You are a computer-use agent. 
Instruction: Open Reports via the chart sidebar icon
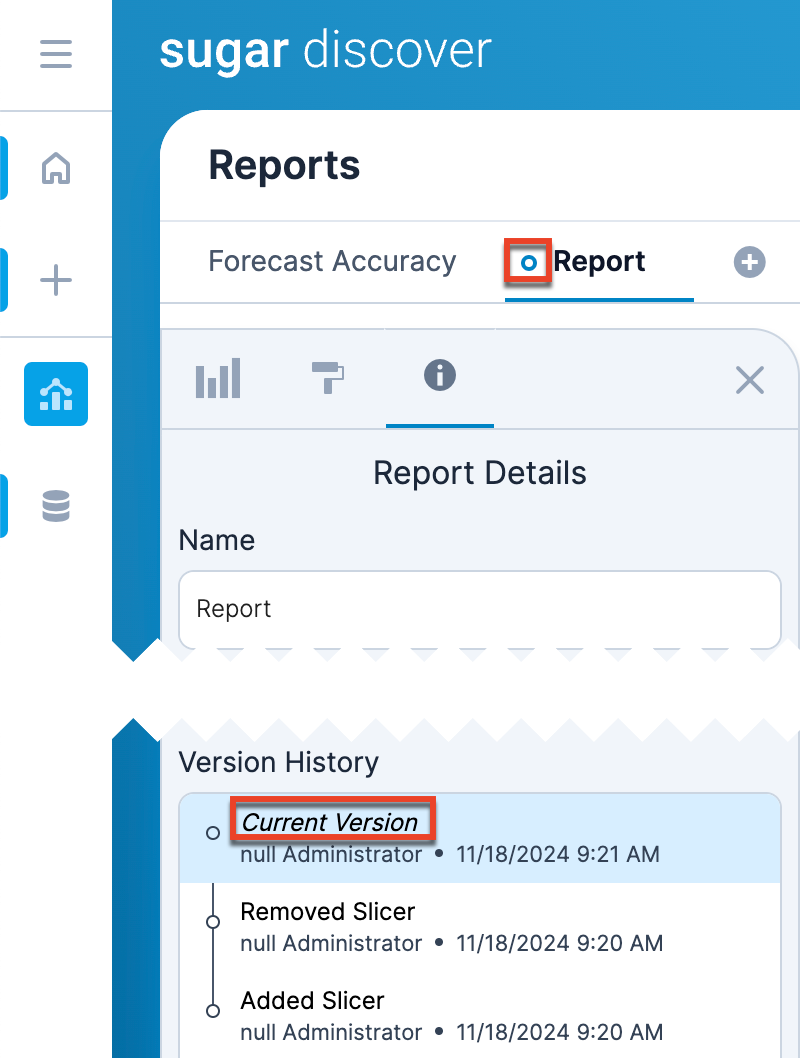56,394
